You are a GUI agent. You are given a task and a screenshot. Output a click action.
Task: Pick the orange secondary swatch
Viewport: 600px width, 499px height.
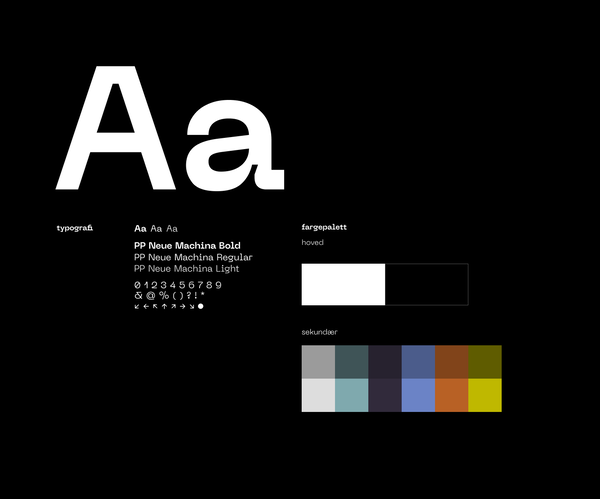pos(452,395)
